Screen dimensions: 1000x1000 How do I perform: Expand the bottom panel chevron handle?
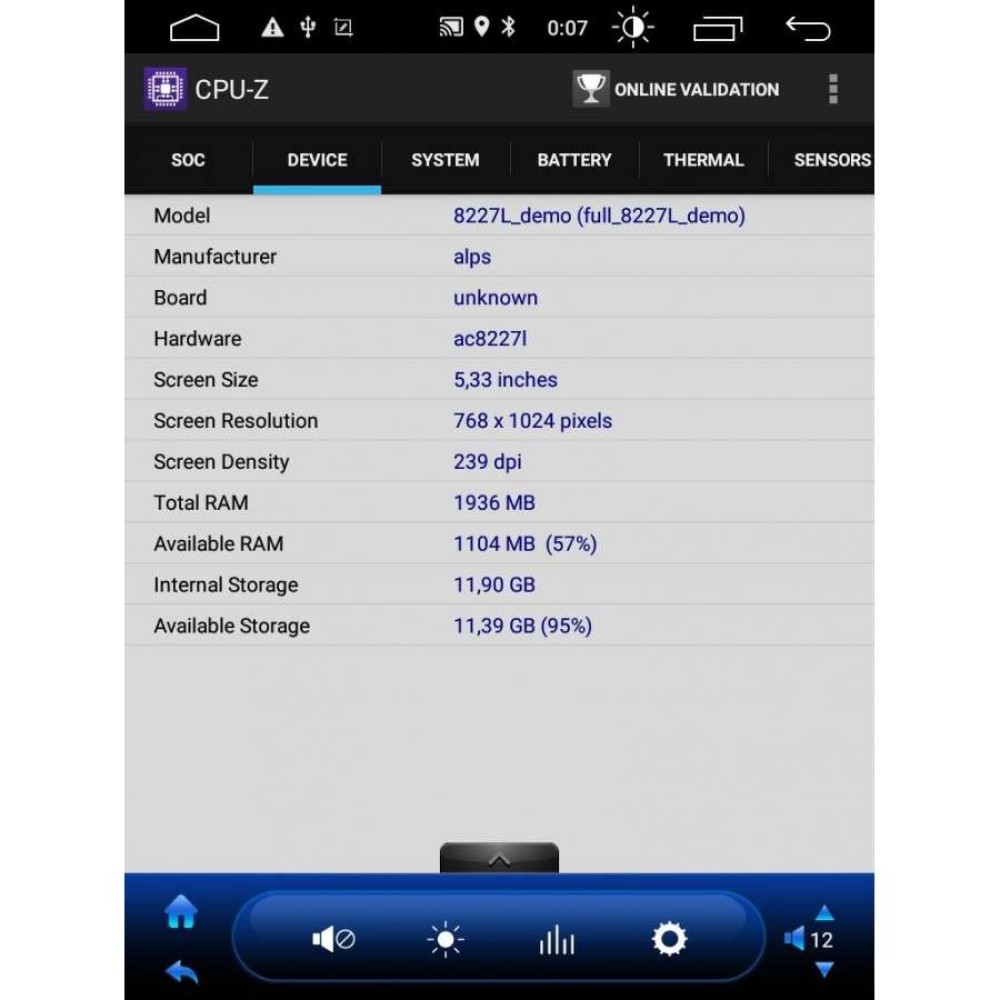pyautogui.click(x=499, y=858)
